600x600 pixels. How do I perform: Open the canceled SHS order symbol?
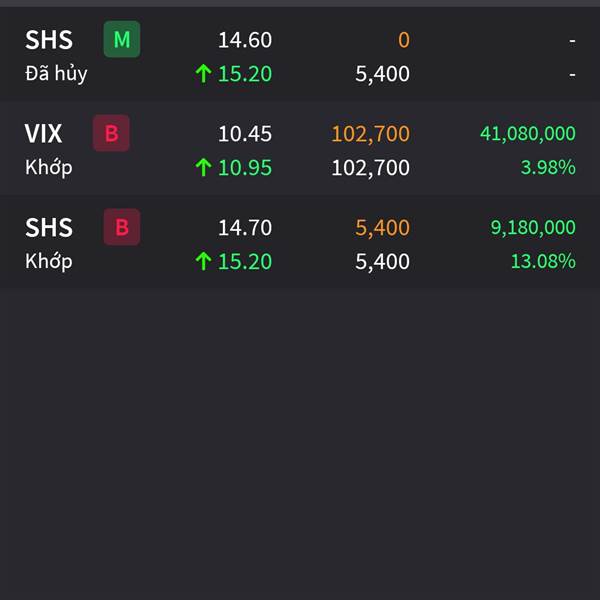[49, 40]
